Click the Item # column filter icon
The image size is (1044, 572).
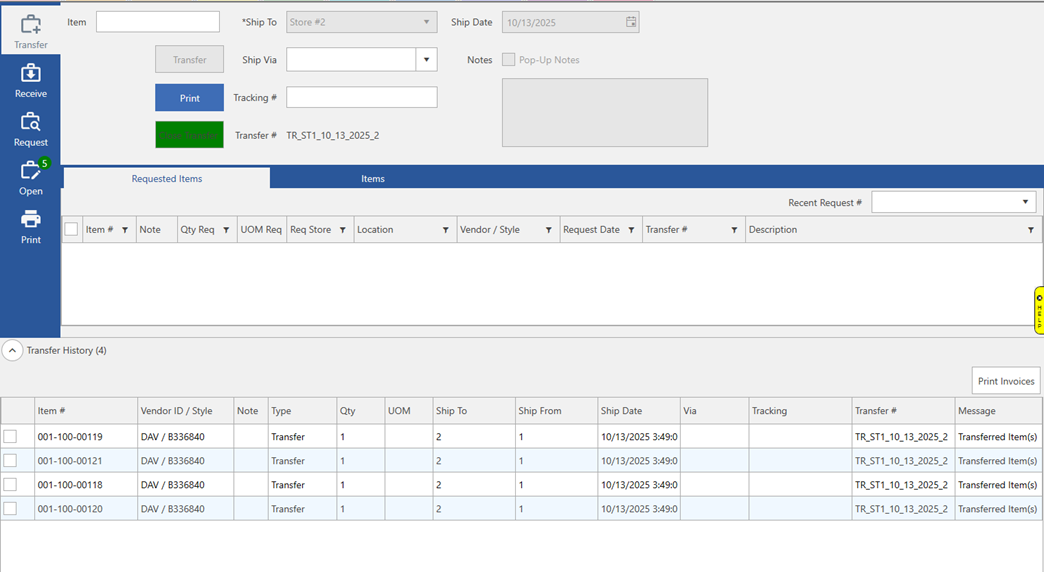click(x=125, y=230)
